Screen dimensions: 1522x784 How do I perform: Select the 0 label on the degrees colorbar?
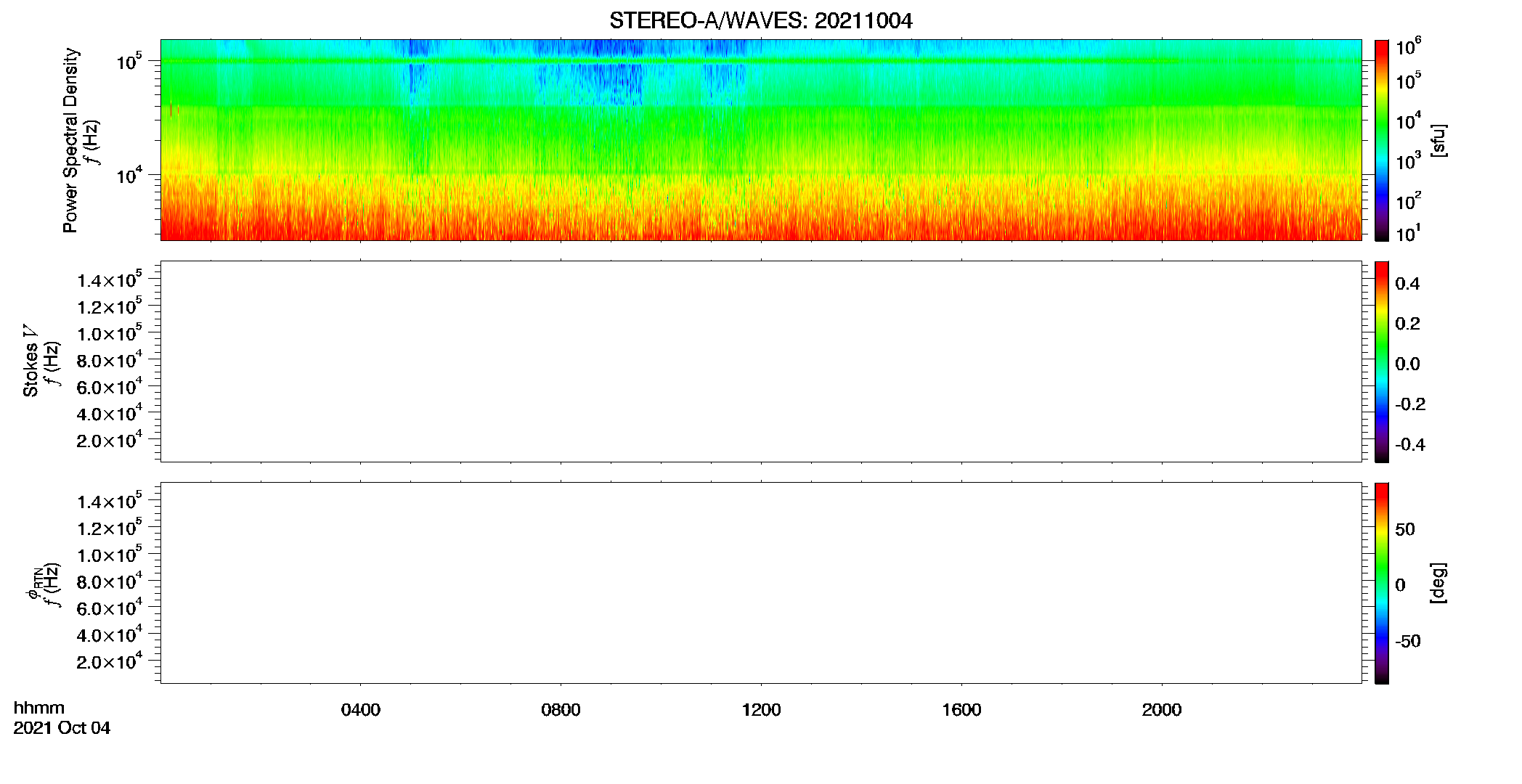1401,585
